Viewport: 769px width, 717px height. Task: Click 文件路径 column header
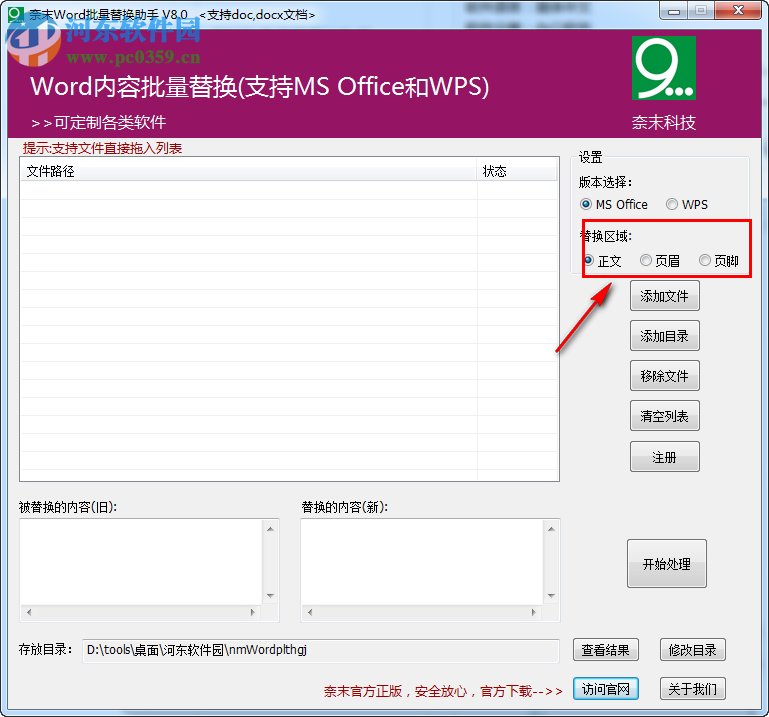[x=249, y=171]
